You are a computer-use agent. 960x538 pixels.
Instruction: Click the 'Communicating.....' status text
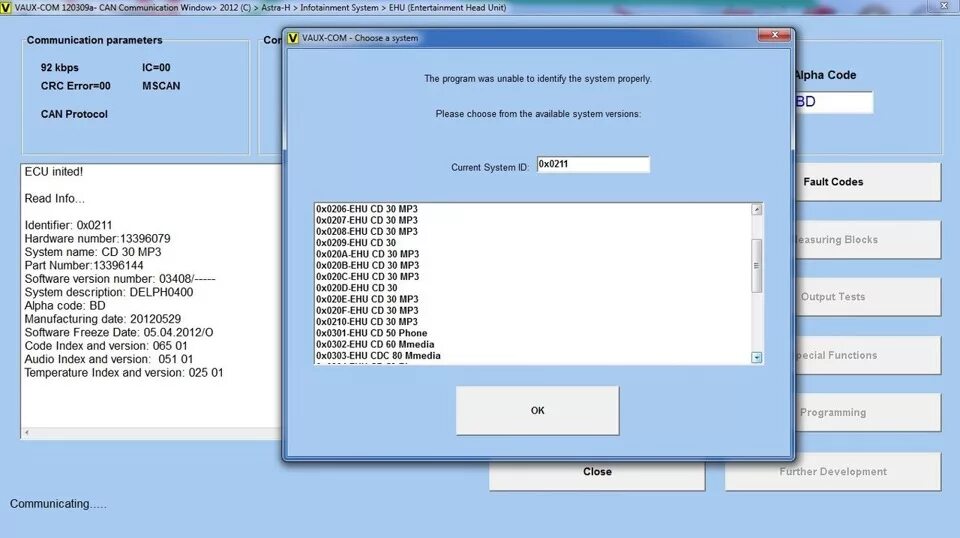click(58, 504)
